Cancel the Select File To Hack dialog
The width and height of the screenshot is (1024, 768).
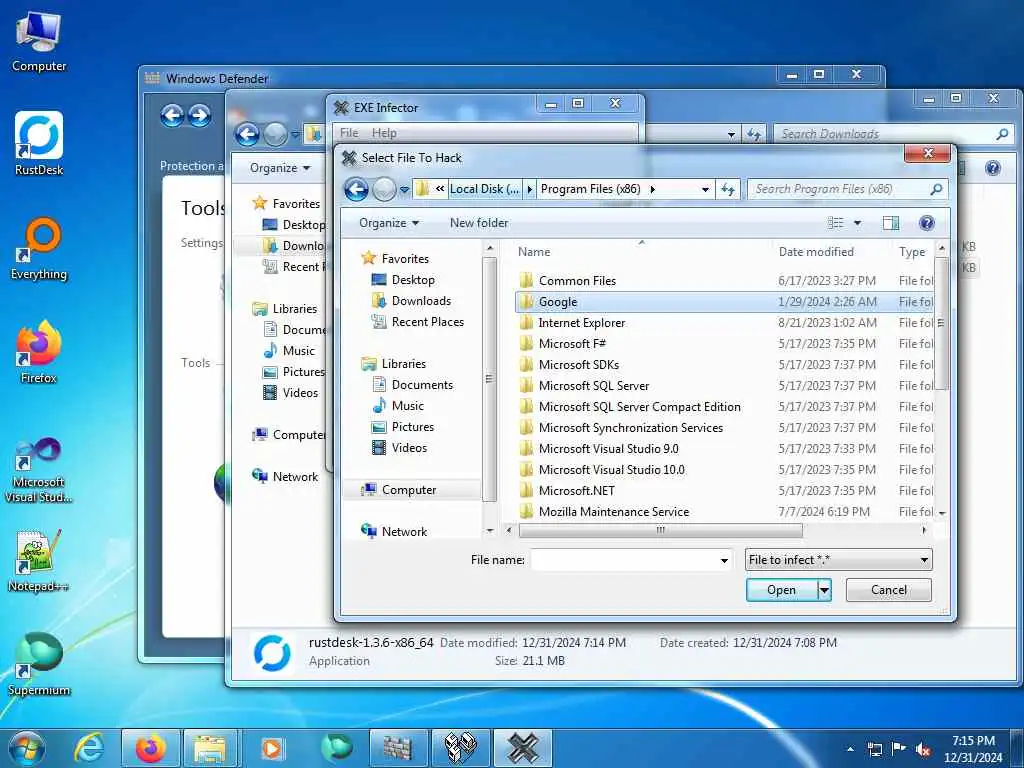[x=889, y=590]
